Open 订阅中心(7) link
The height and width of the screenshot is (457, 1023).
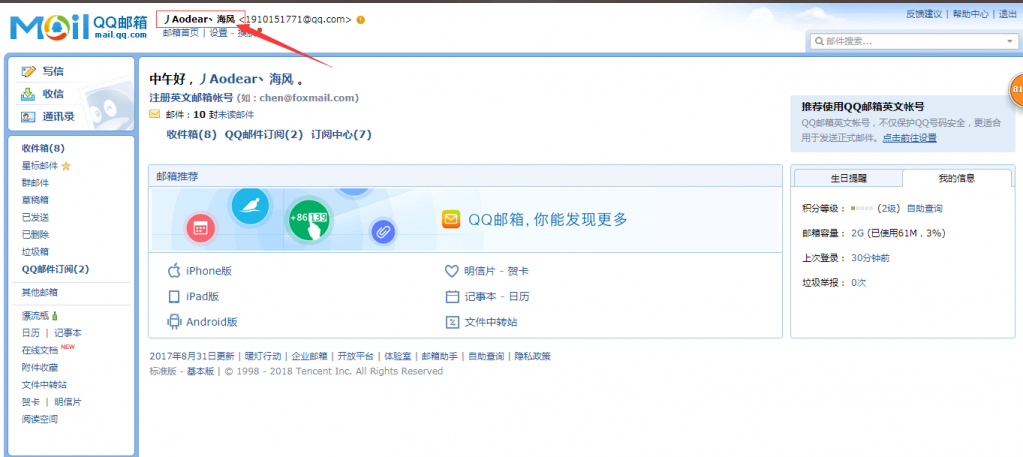click(x=340, y=134)
